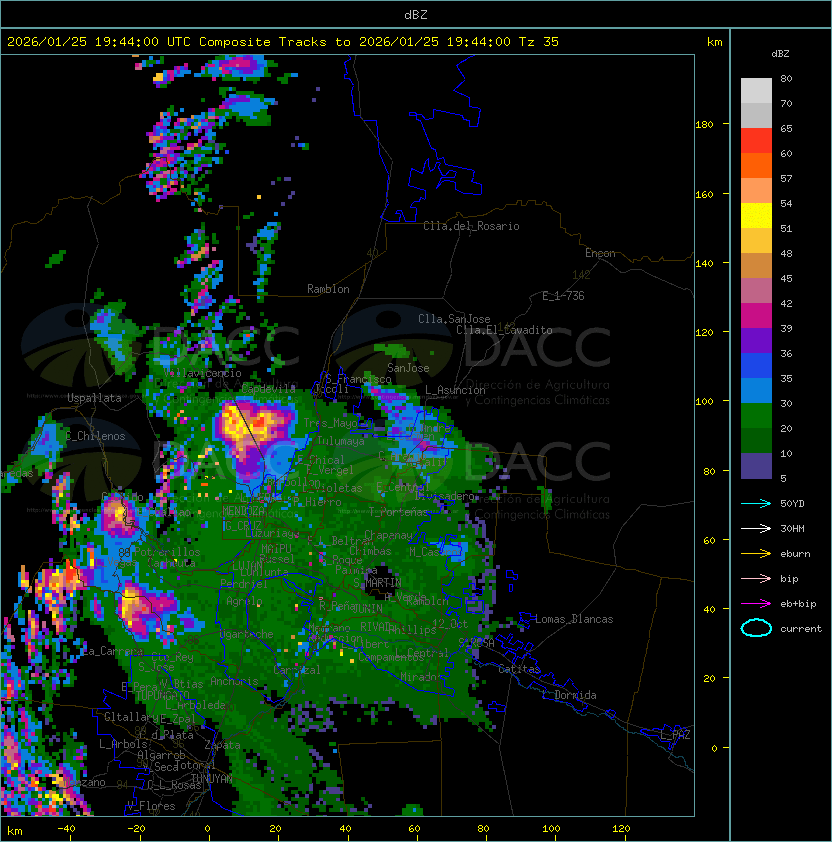This screenshot has width=832, height=842.
Task: Click the Composite Tracks timestamp header text
Action: (x=283, y=42)
